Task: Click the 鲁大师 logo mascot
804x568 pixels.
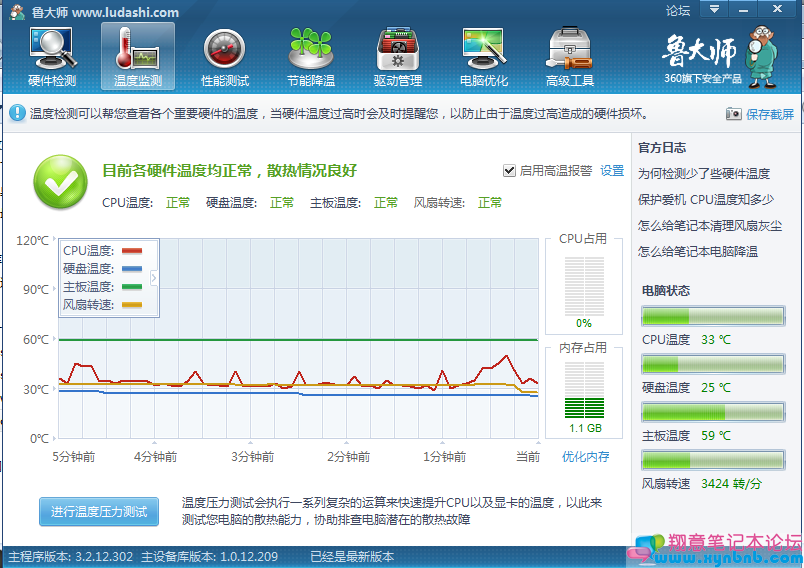Action: (762, 57)
